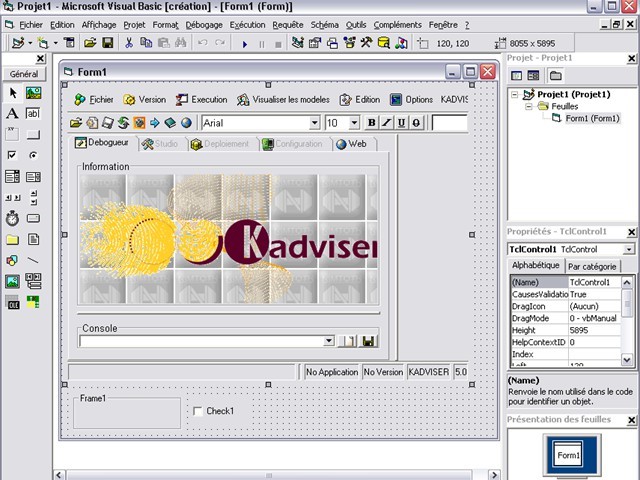The image size is (640, 480).
Task: Click the Pause execution button
Action: coord(262,44)
